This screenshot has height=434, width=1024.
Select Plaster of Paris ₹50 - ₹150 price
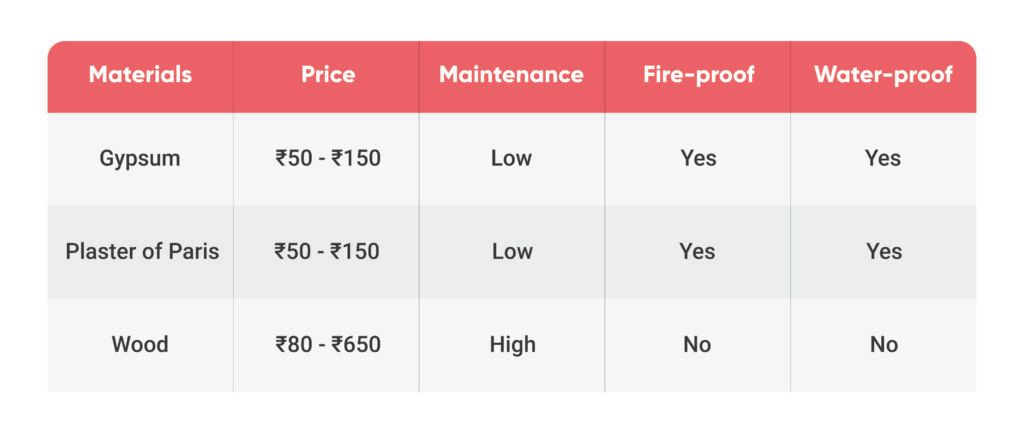coord(327,251)
